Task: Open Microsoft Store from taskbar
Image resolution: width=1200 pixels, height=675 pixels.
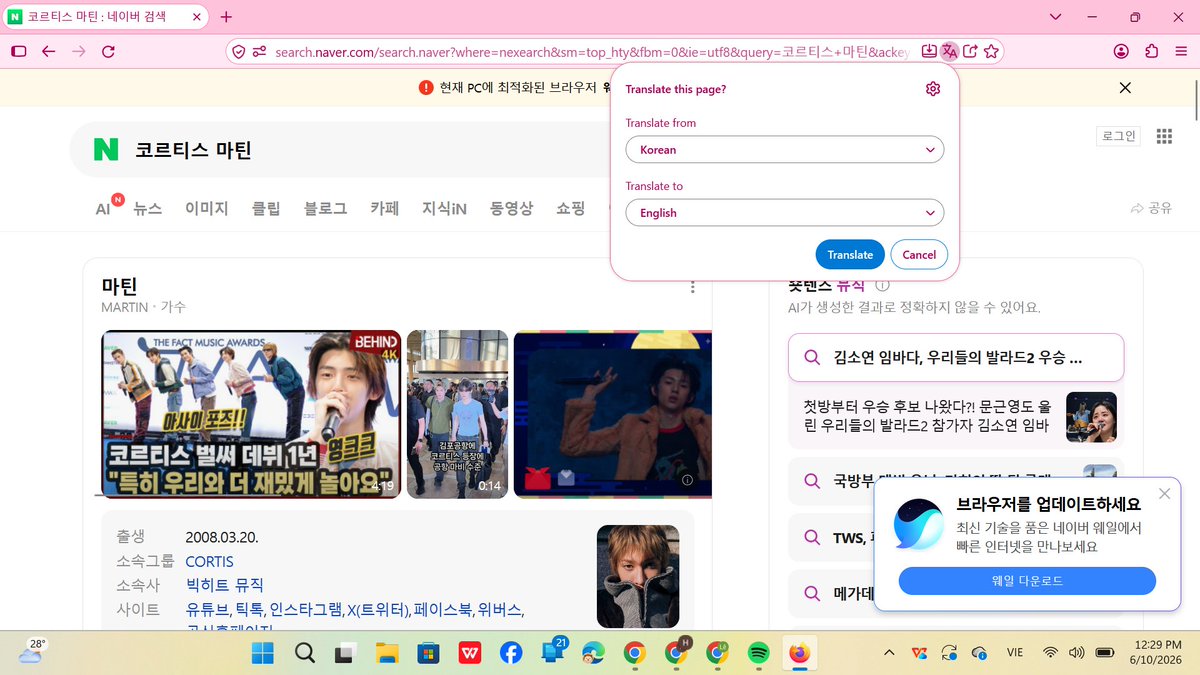Action: [428, 653]
